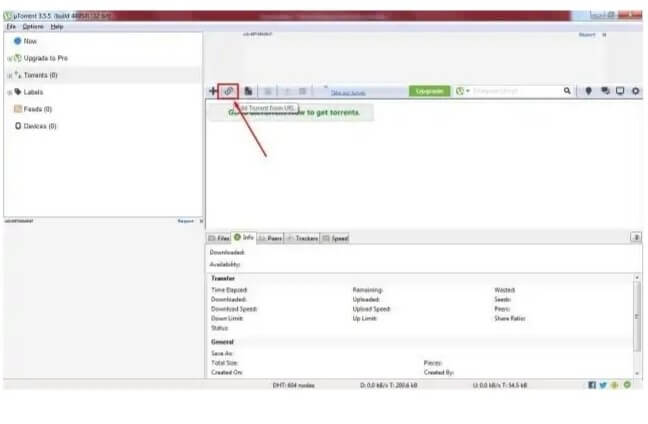Click the Save As label
The image size is (648, 424).
[222, 353]
